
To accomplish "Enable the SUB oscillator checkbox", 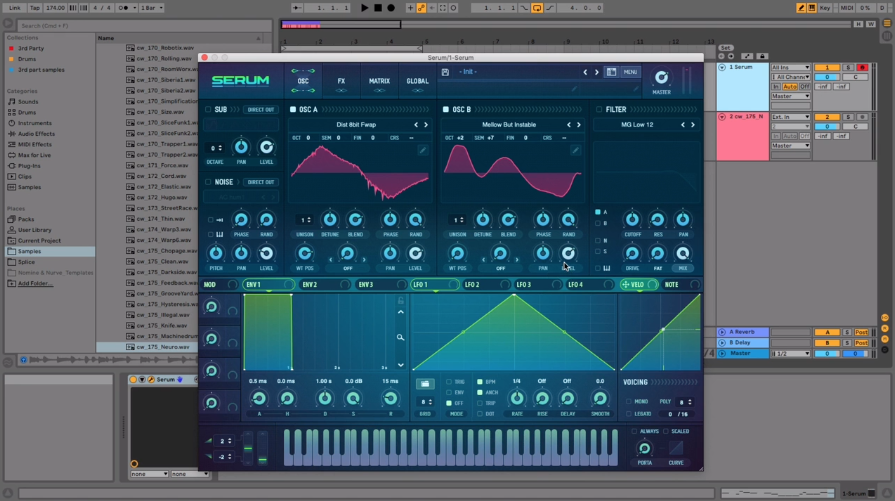I will pyautogui.click(x=208, y=110).
